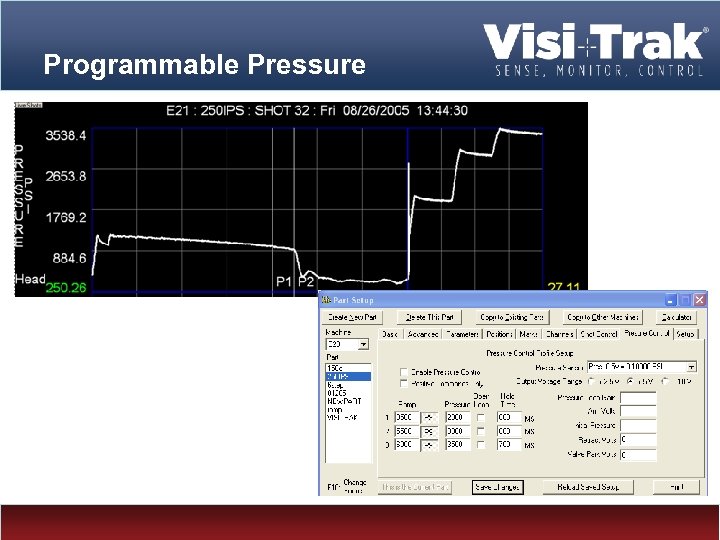This screenshot has width=720, height=540.
Task: Select the highlighted 250IPS part entry
Action: pos(348,377)
